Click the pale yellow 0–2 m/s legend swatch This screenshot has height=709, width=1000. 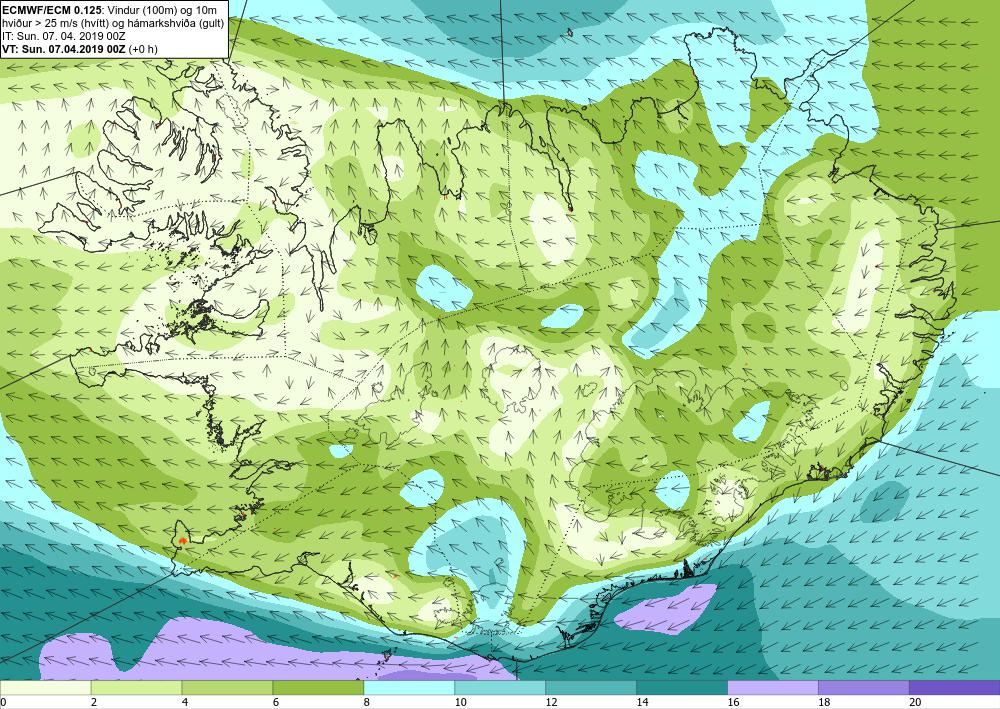(45, 688)
